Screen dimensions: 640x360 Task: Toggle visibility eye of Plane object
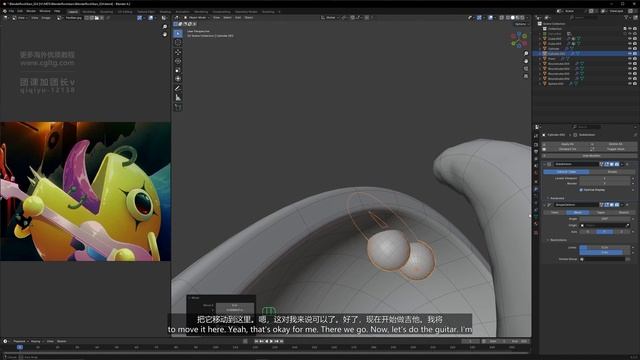pos(630,59)
